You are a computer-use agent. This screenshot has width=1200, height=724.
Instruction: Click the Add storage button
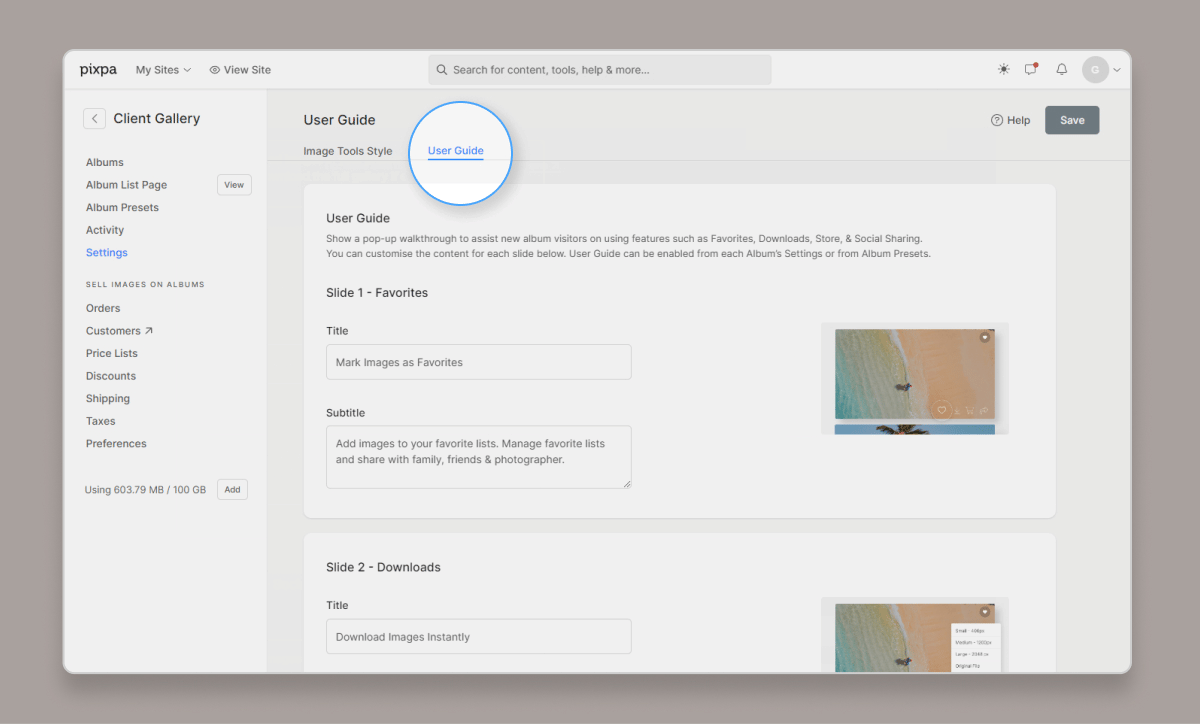click(232, 490)
